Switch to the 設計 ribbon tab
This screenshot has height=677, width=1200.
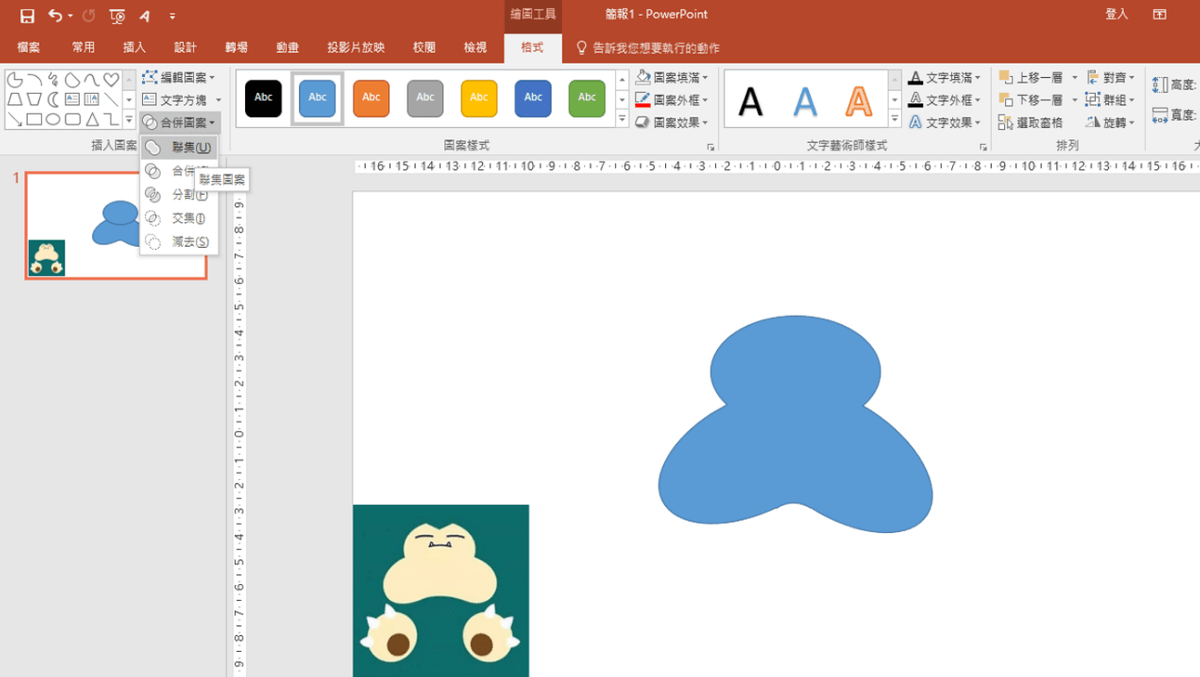[x=185, y=47]
